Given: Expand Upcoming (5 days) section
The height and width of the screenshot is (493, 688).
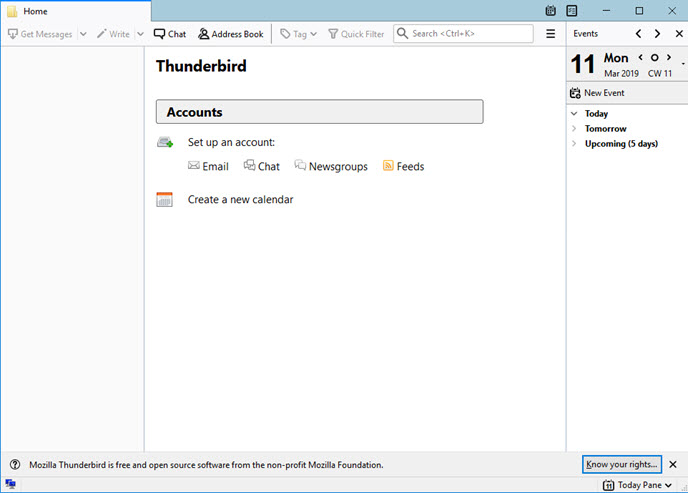Looking at the screenshot, I should [x=574, y=143].
